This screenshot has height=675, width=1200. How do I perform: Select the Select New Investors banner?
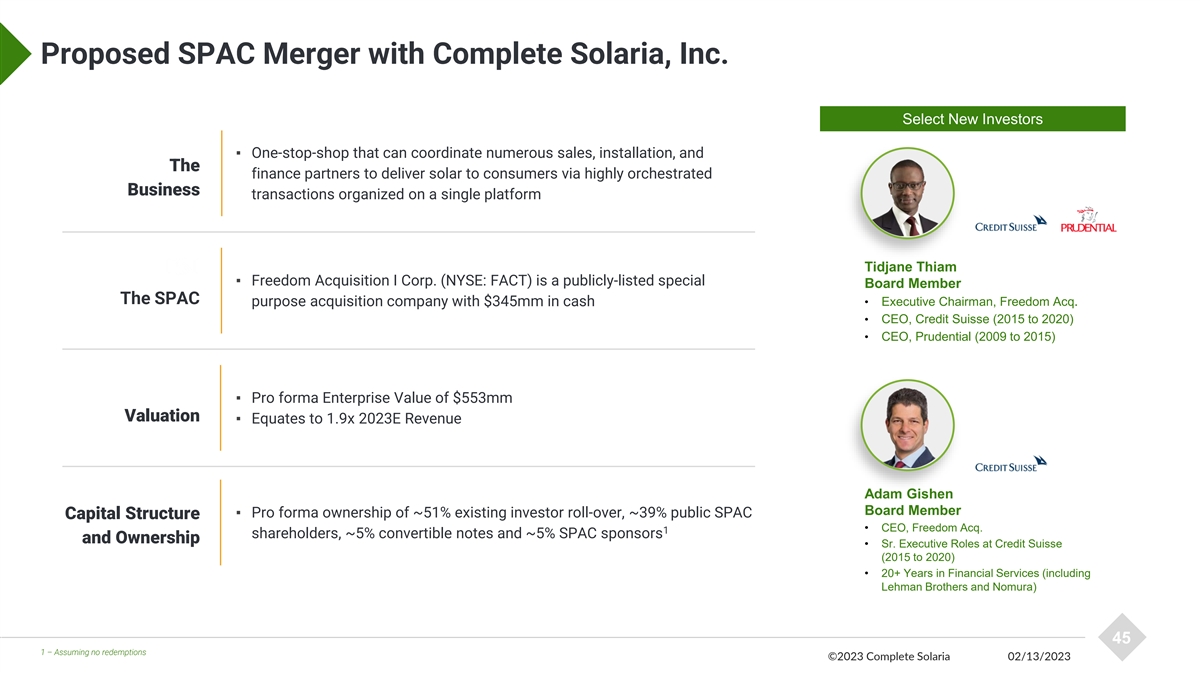[972, 119]
